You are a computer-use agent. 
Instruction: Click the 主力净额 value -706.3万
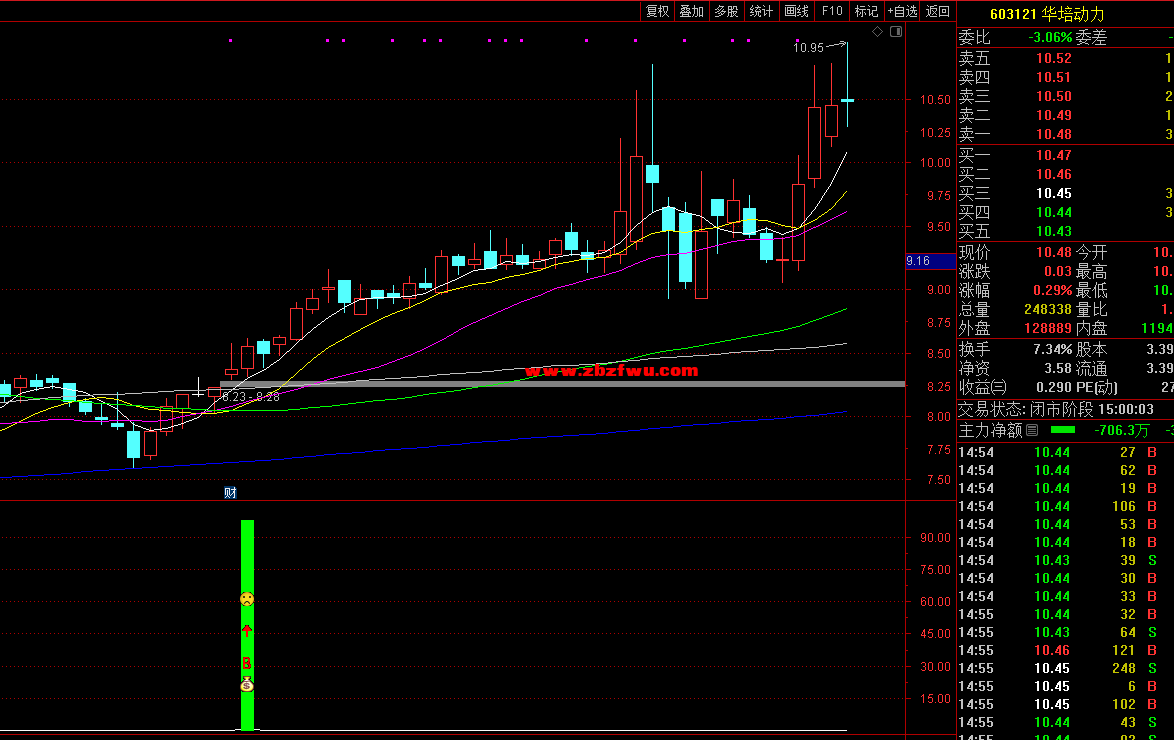pyautogui.click(x=1121, y=431)
